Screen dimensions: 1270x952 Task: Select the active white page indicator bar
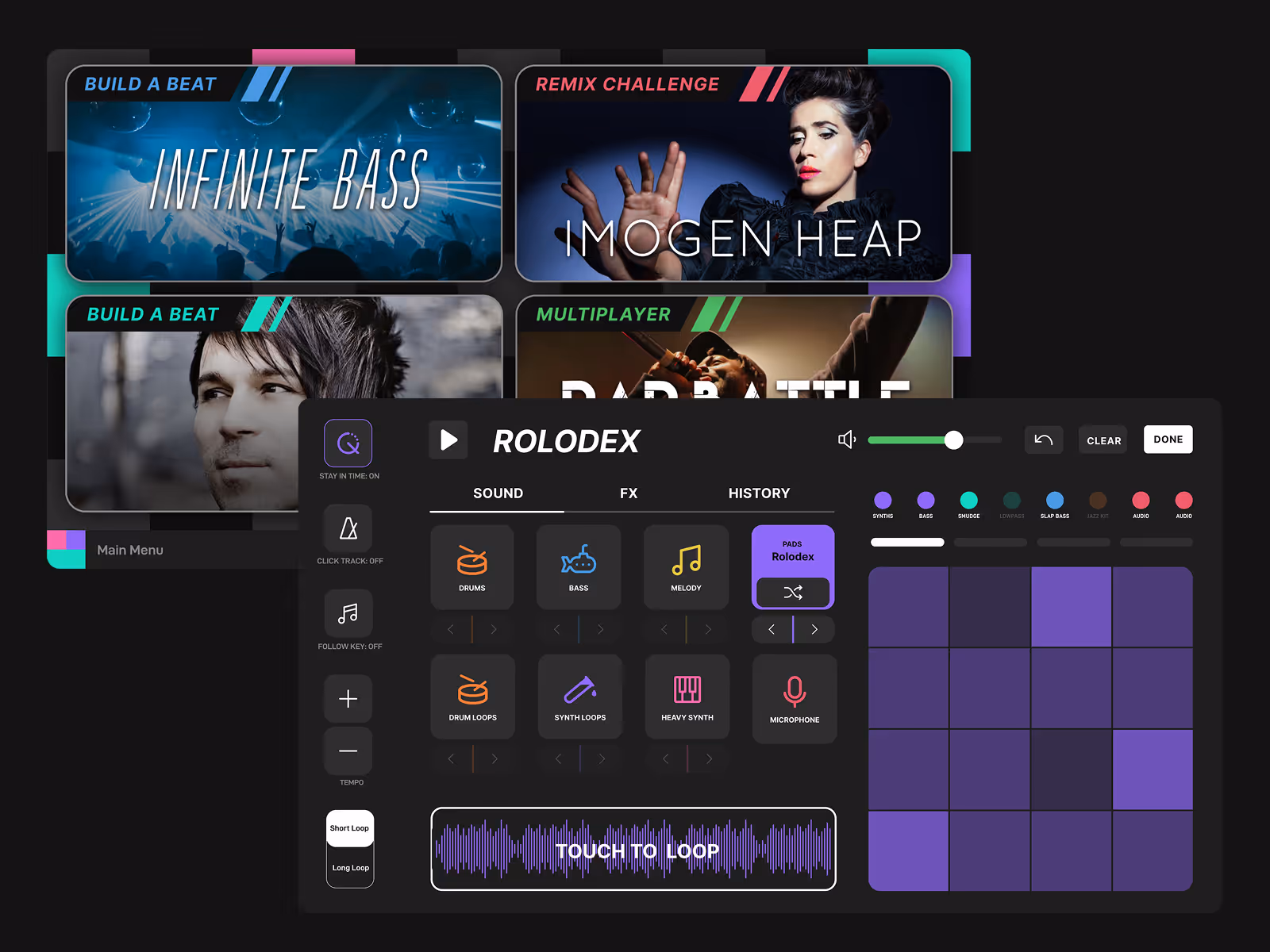pos(907,543)
